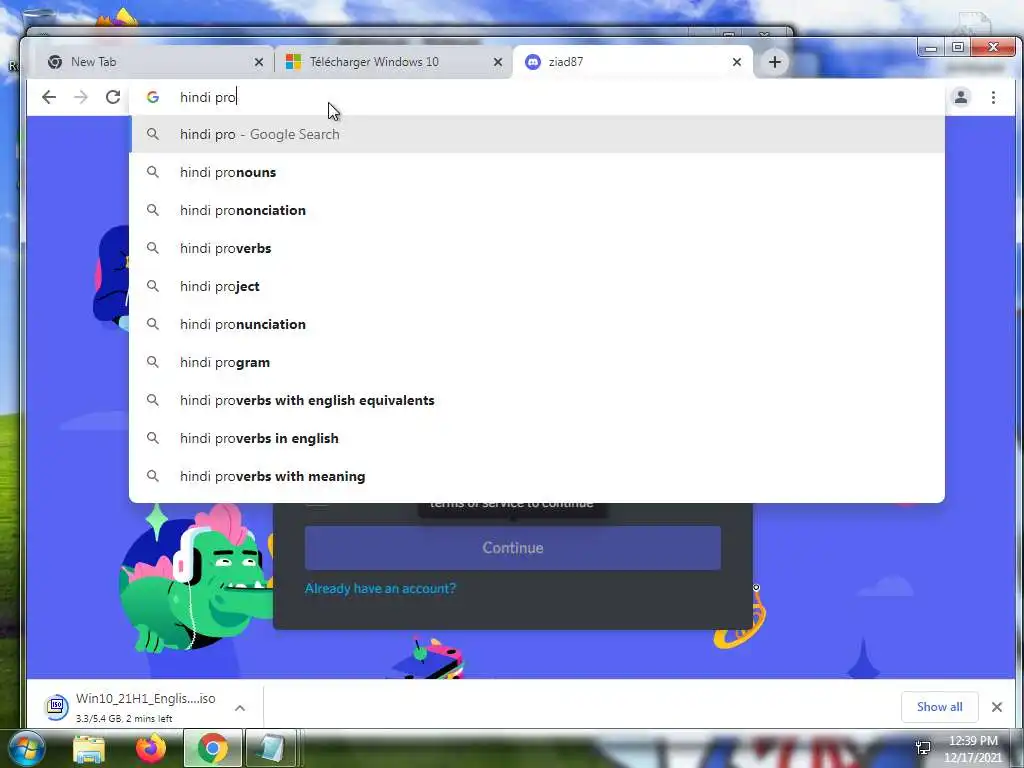Click search icon beside 'hindi program'
The width and height of the screenshot is (1024, 768).
[x=153, y=361]
